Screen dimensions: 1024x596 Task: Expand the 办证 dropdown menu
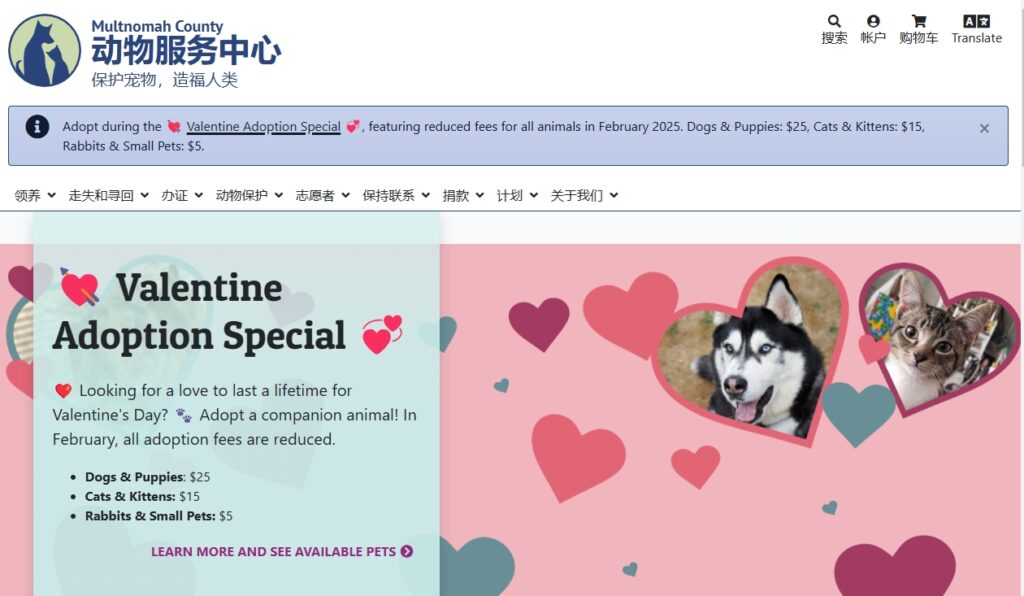pyautogui.click(x=182, y=195)
